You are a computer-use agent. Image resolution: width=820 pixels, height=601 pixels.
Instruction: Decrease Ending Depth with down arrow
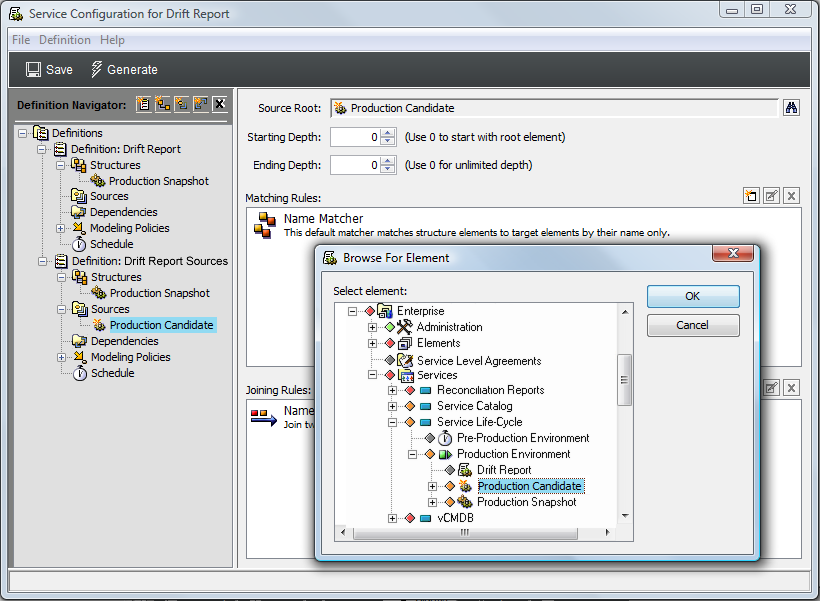[x=388, y=169]
